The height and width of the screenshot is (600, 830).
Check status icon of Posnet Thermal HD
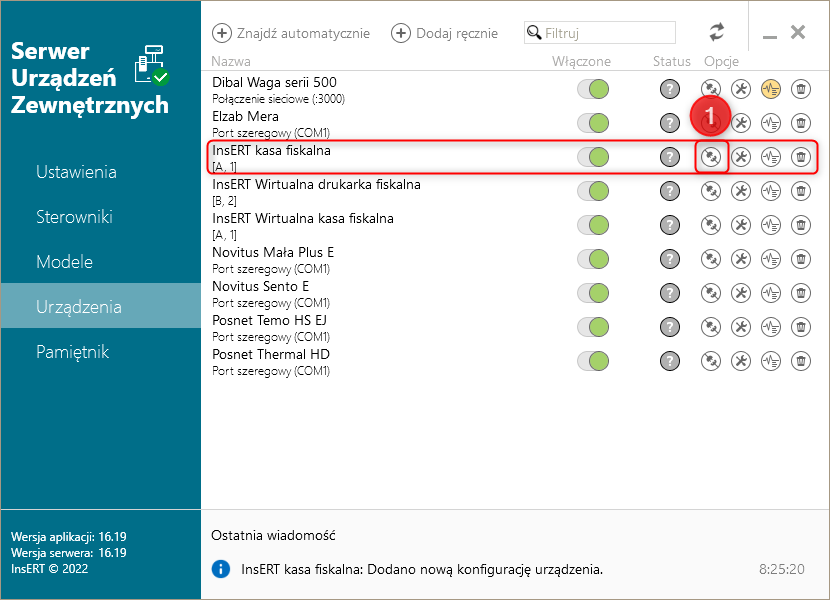(670, 361)
